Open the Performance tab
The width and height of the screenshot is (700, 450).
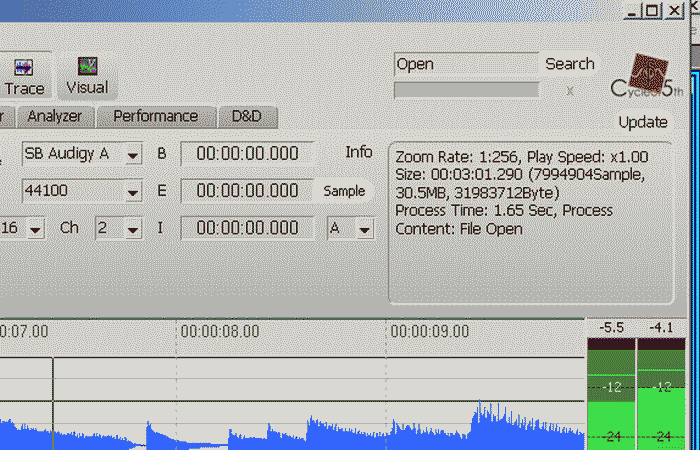155,116
